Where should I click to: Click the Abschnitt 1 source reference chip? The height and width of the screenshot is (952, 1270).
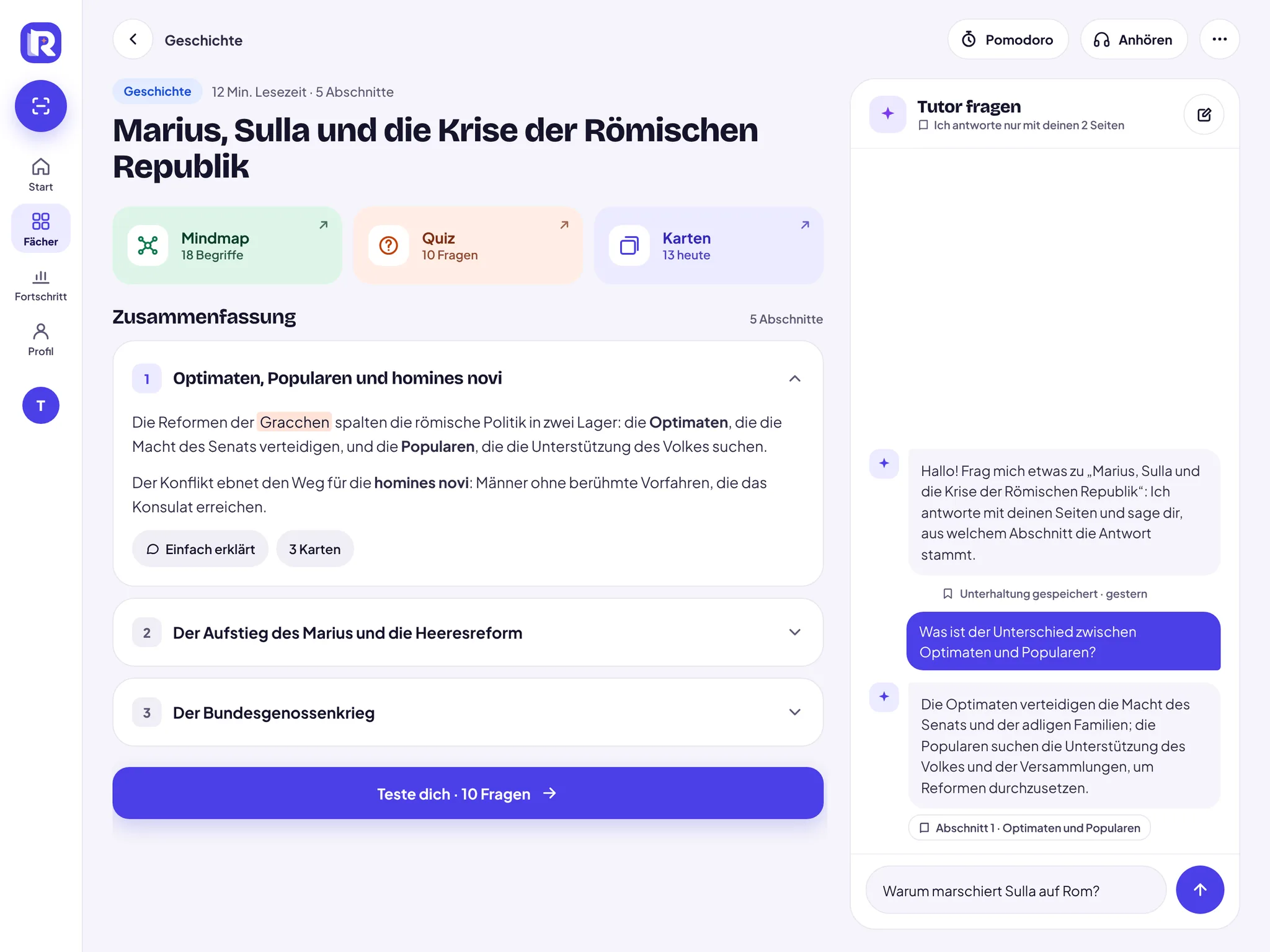click(1029, 828)
